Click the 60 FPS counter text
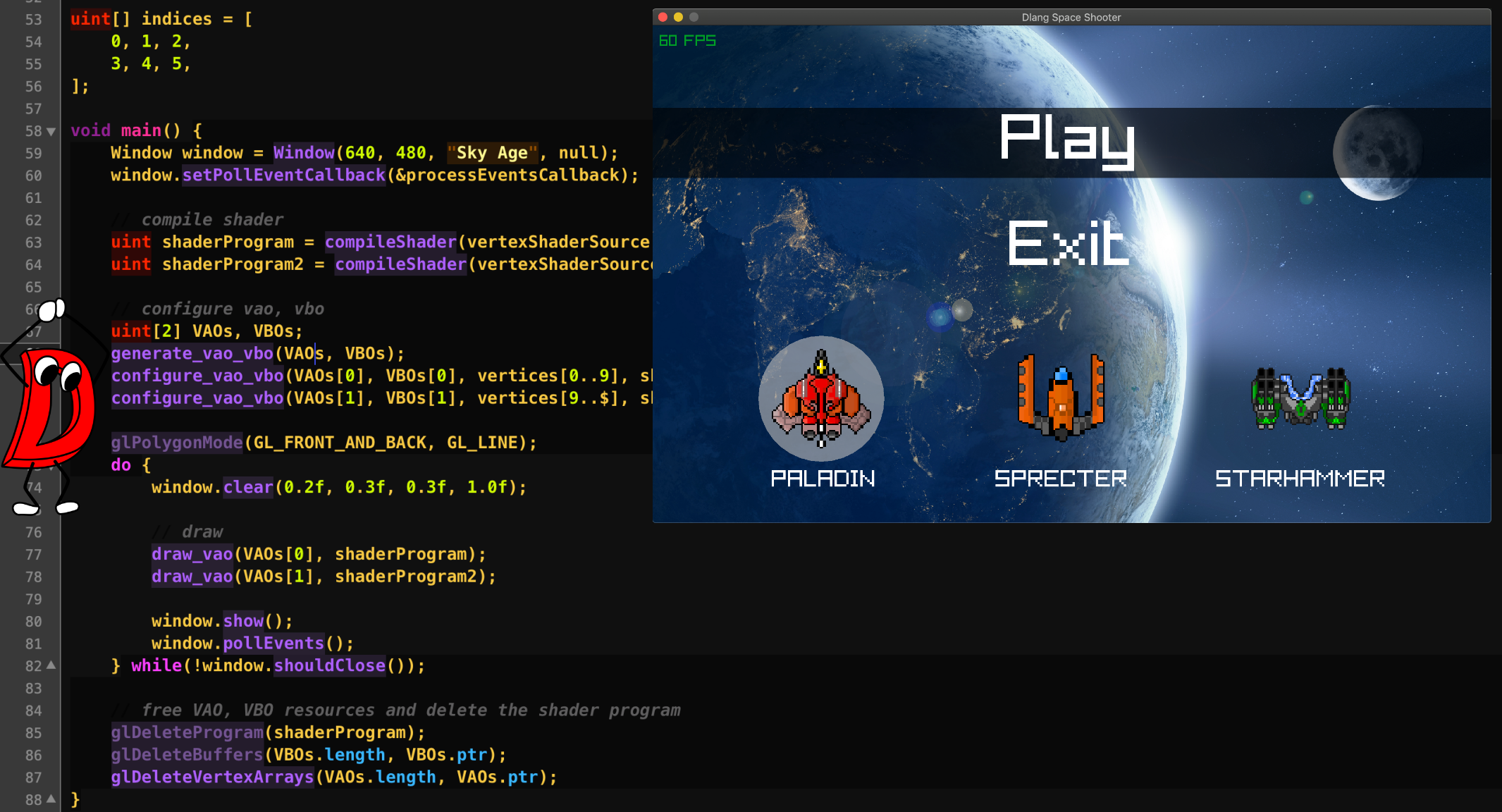 coord(687,41)
